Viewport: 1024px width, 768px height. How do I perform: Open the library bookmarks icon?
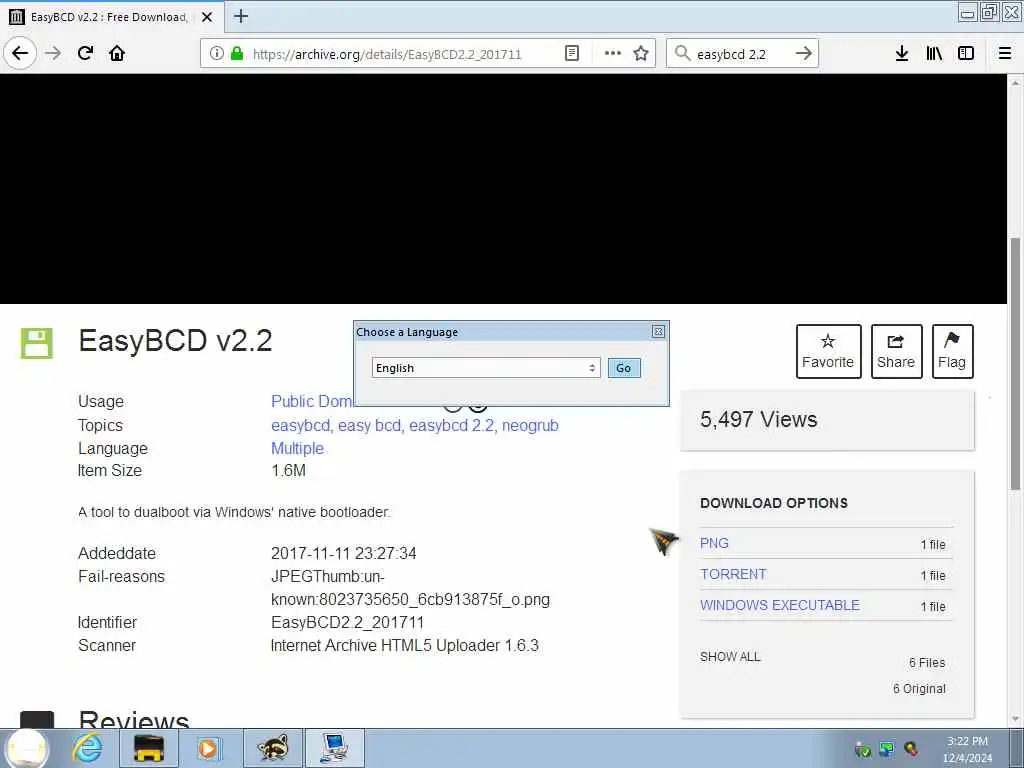(x=934, y=54)
